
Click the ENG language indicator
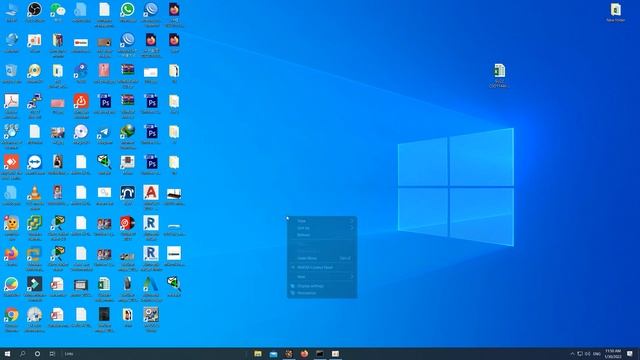click(x=597, y=353)
